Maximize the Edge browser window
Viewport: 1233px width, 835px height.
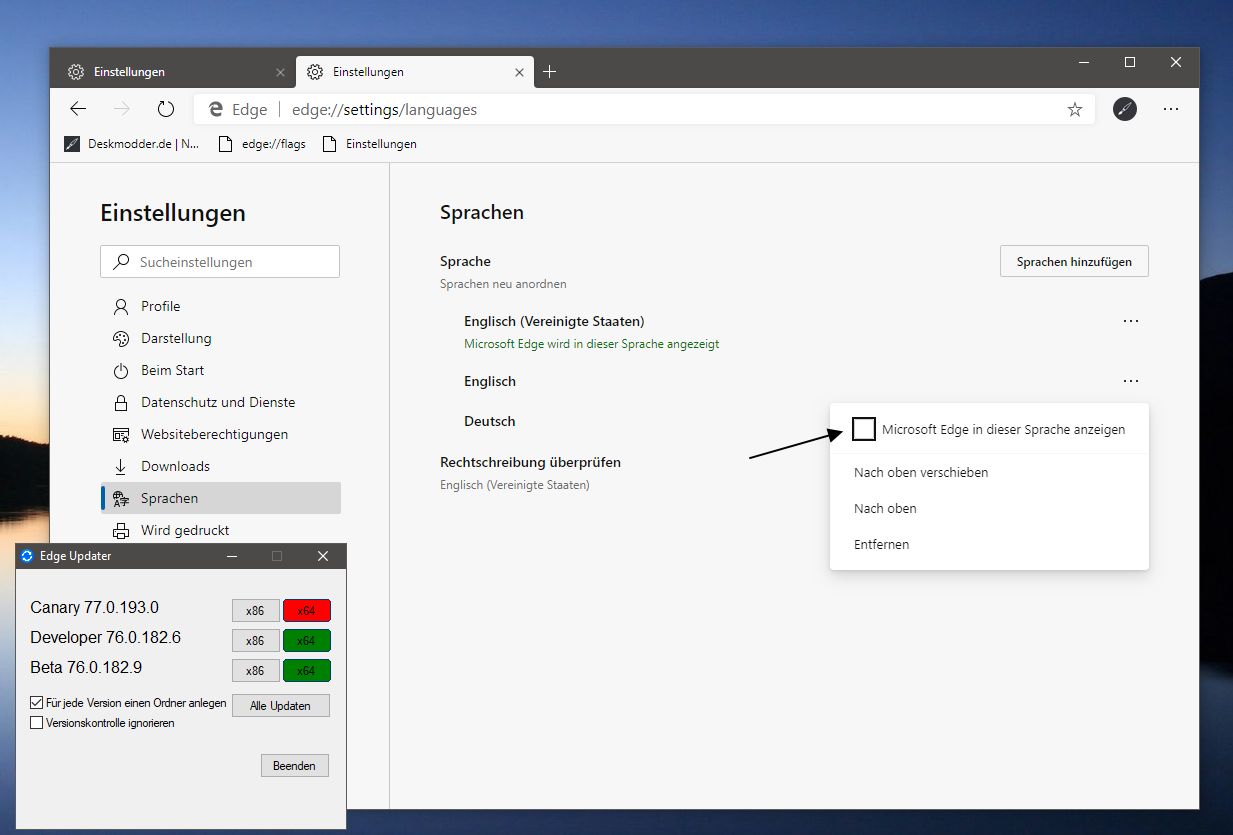pos(1130,62)
